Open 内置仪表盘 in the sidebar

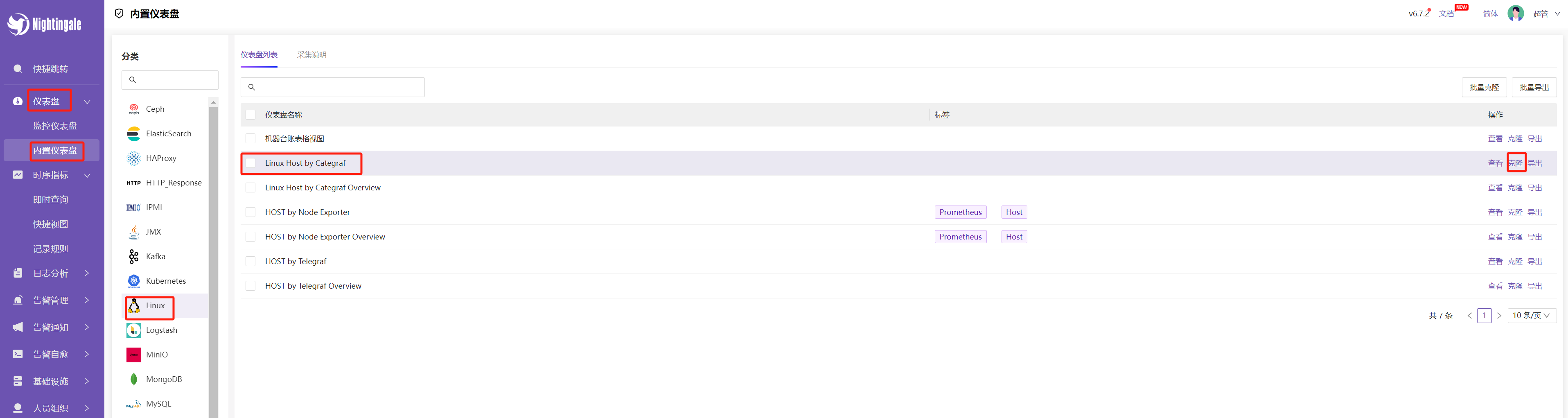55,150
